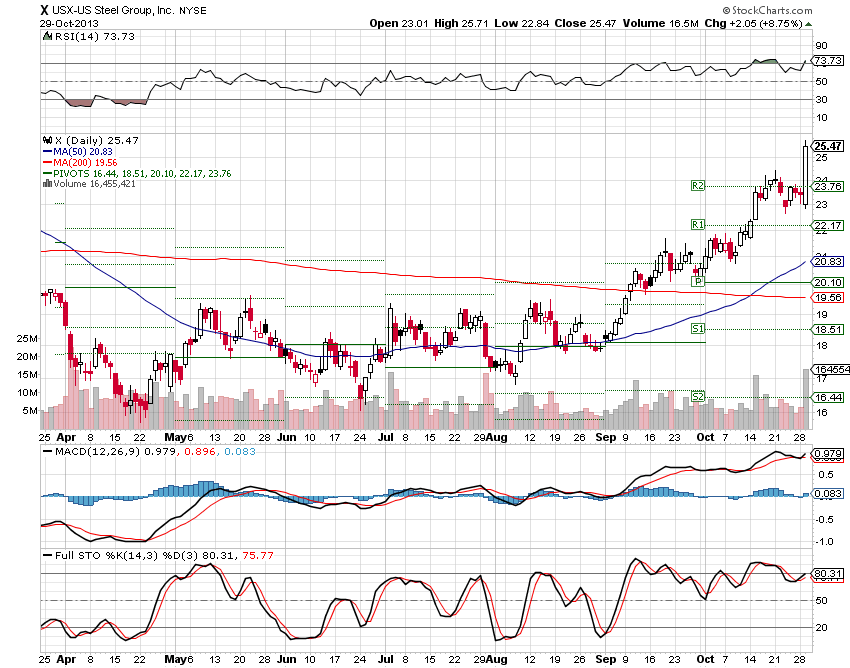Click the green R2 pivot label

698,185
